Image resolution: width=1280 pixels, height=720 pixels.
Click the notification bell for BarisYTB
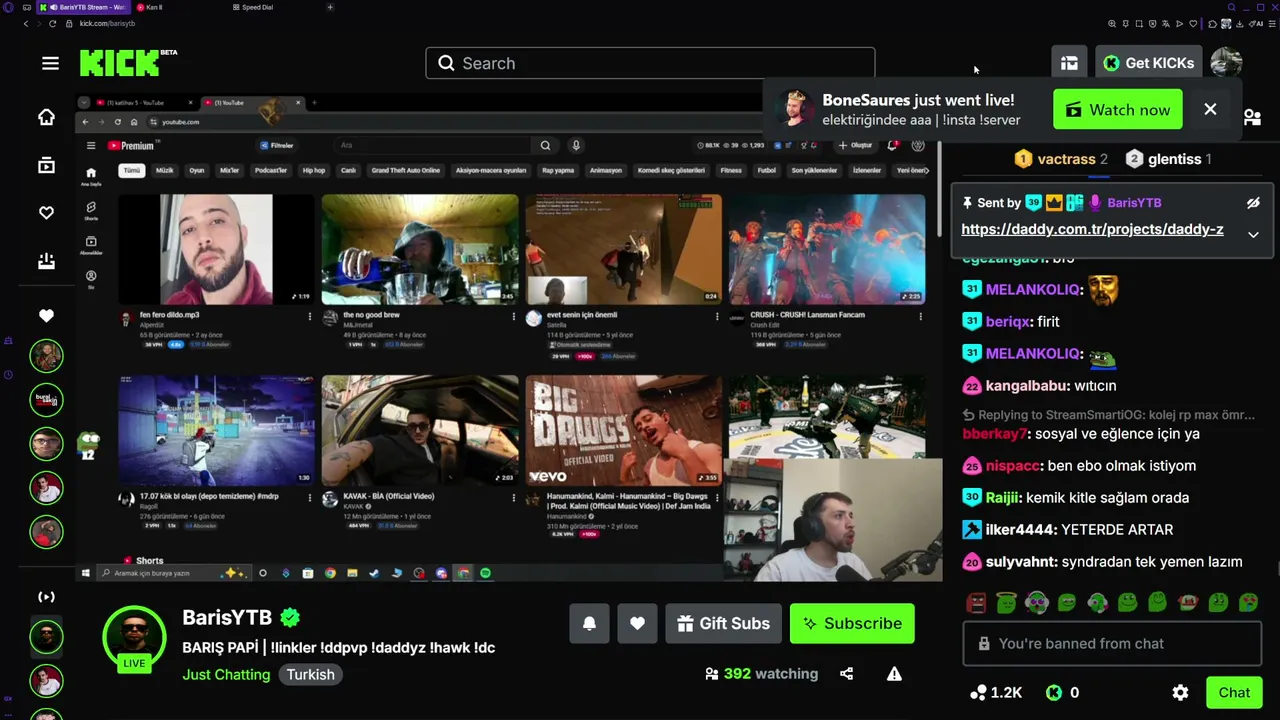click(589, 623)
